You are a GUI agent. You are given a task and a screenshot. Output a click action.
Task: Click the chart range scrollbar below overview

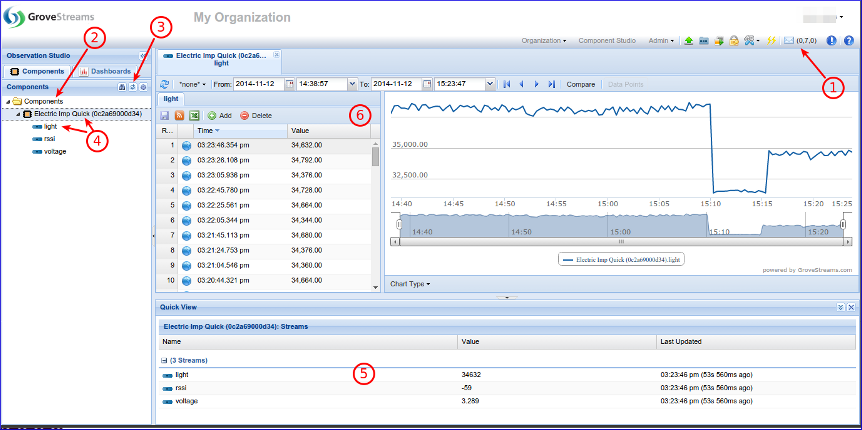(x=619, y=241)
